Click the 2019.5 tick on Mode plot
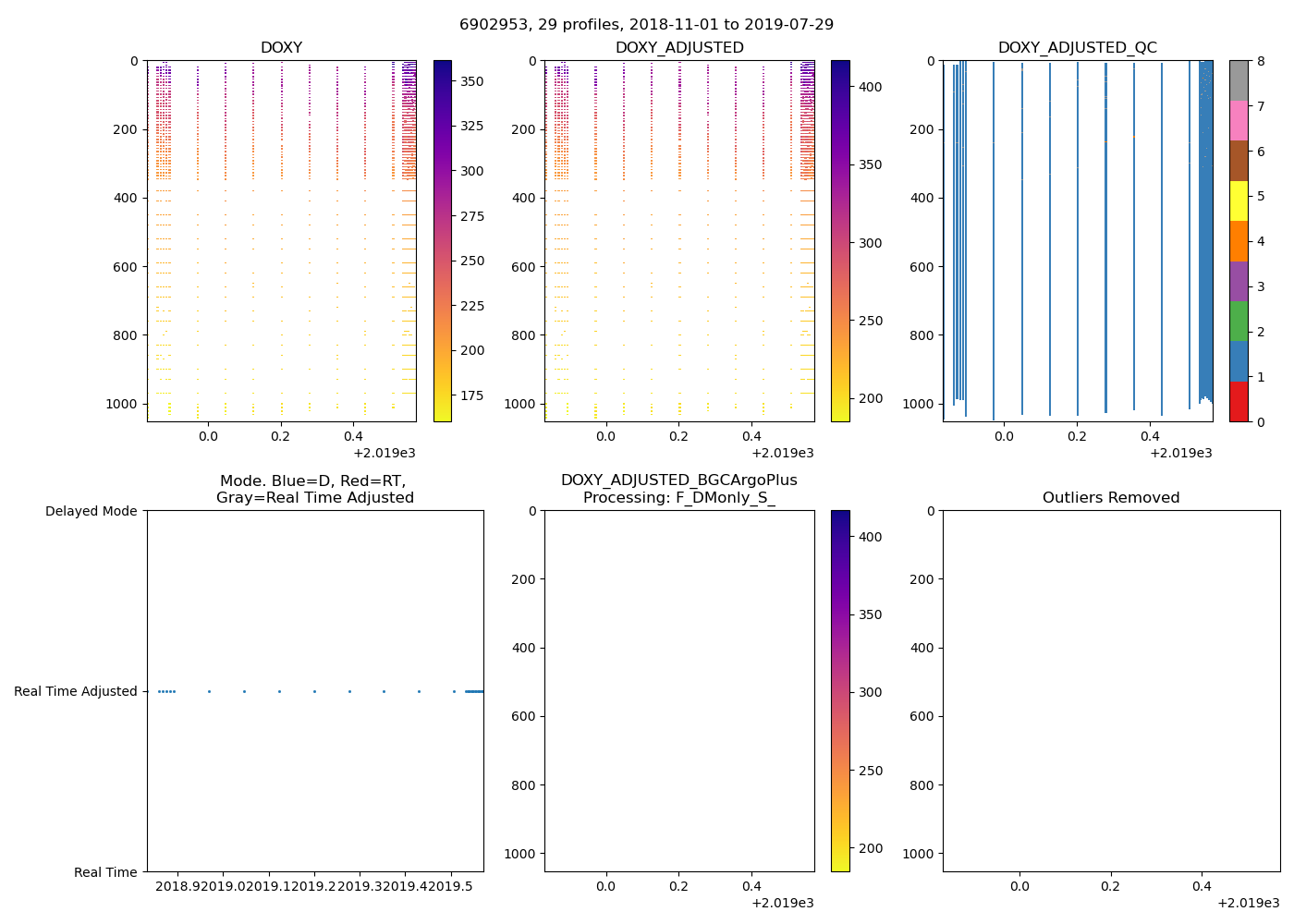Image resolution: width=1294 pixels, height=924 pixels. pyautogui.click(x=452, y=885)
